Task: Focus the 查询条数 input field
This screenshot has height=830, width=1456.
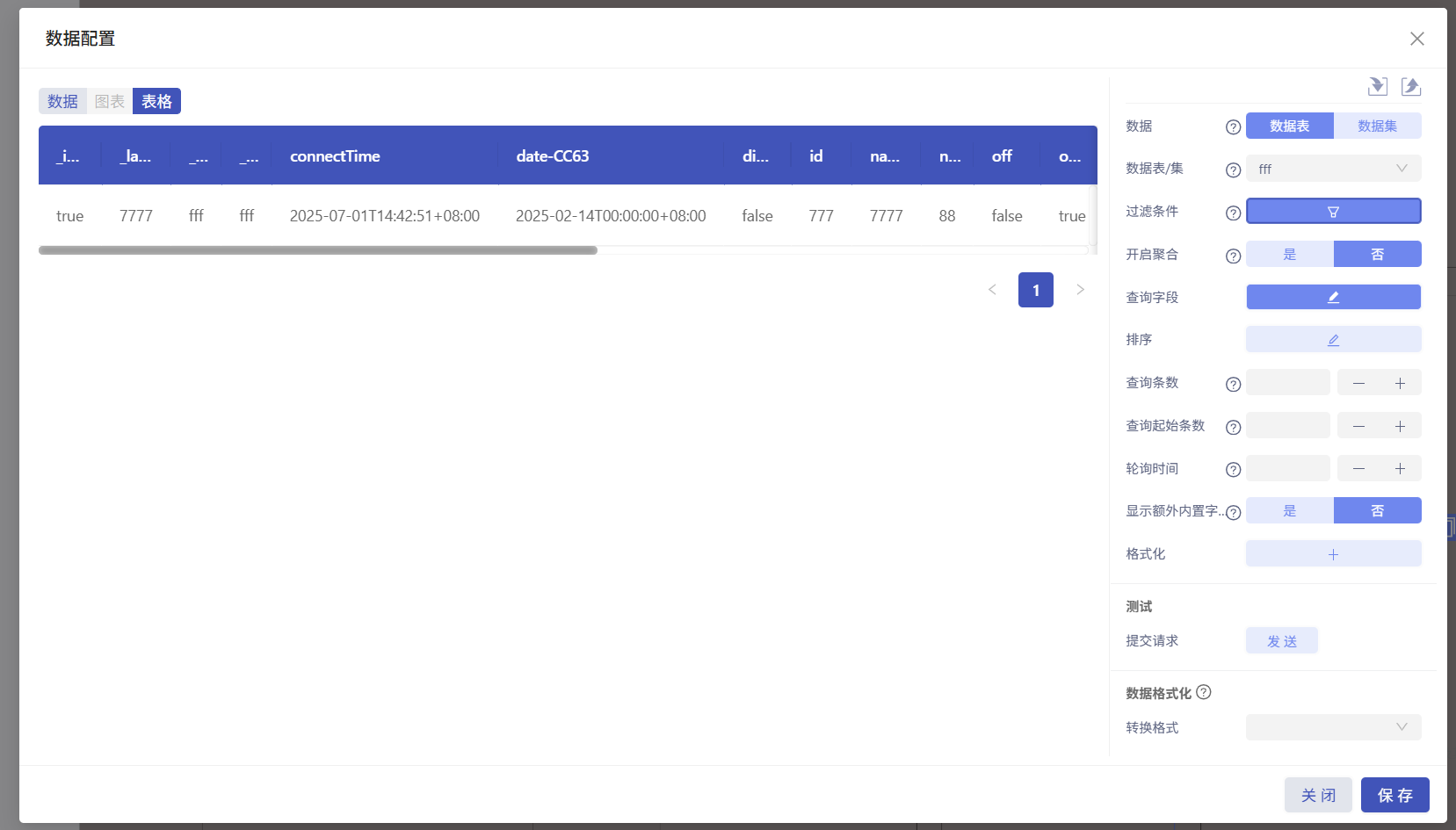Action: coord(1288,383)
